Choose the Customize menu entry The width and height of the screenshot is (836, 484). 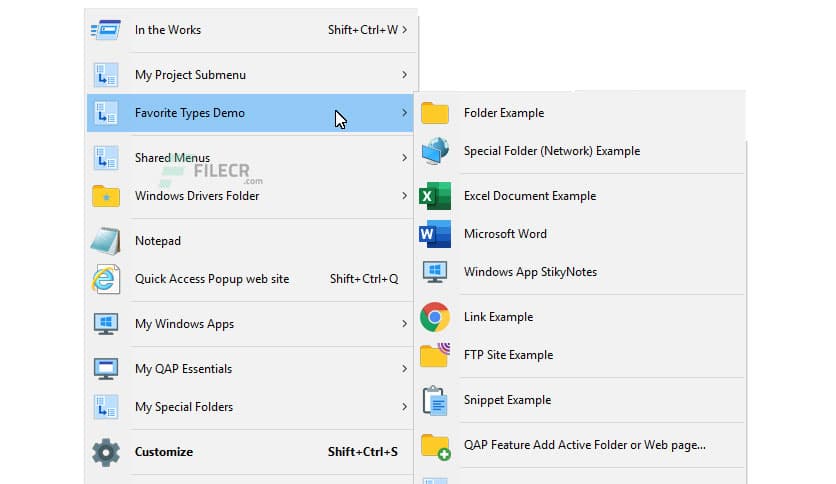[x=250, y=451]
